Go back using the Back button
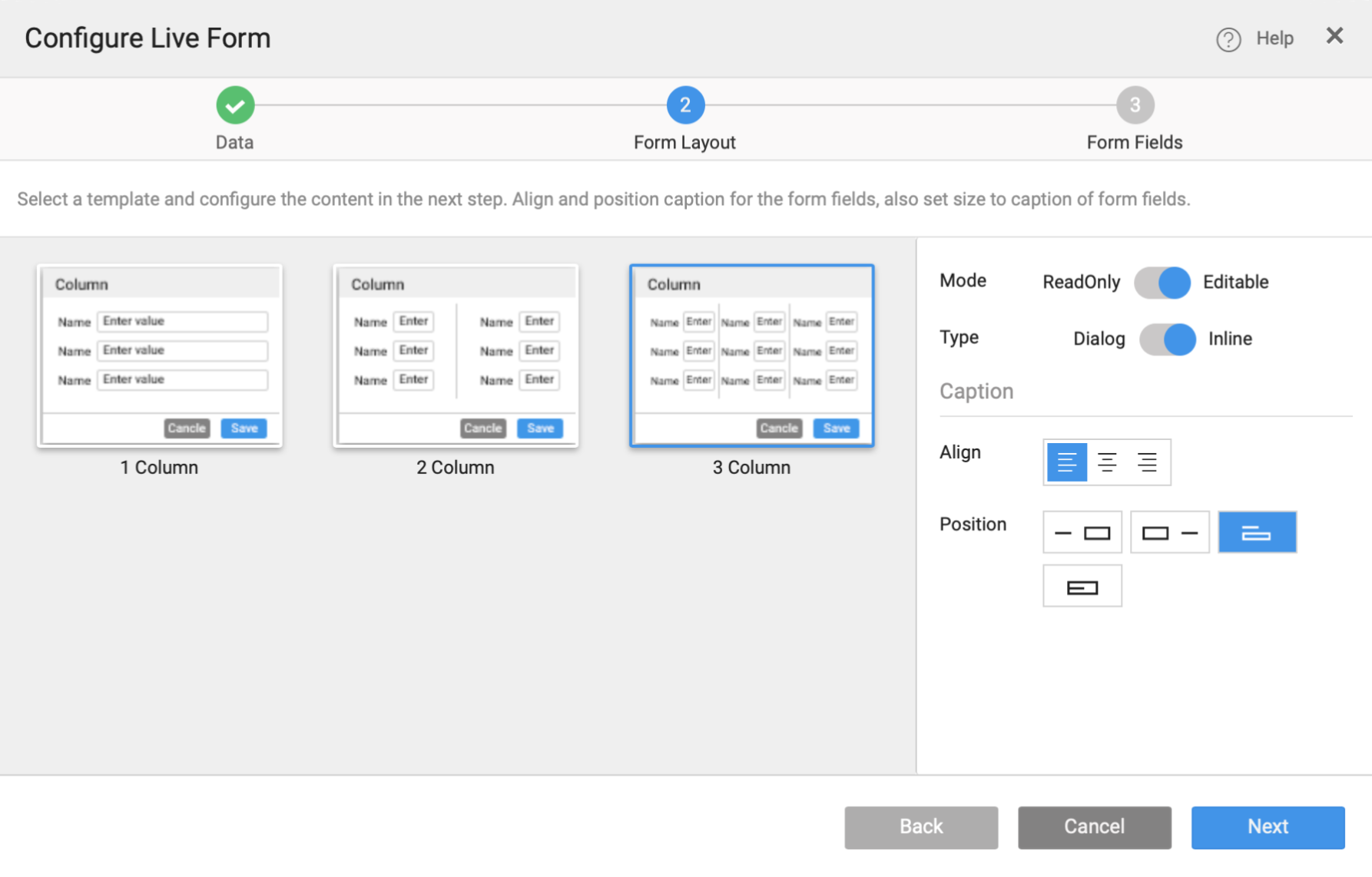The height and width of the screenshot is (877, 1372). (921, 827)
